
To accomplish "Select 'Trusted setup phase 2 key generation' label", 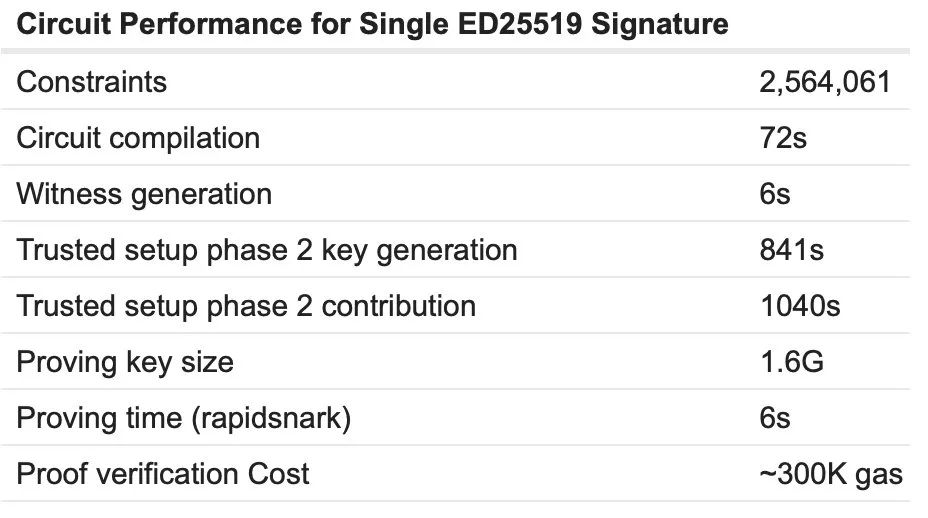I will (x=267, y=250).
